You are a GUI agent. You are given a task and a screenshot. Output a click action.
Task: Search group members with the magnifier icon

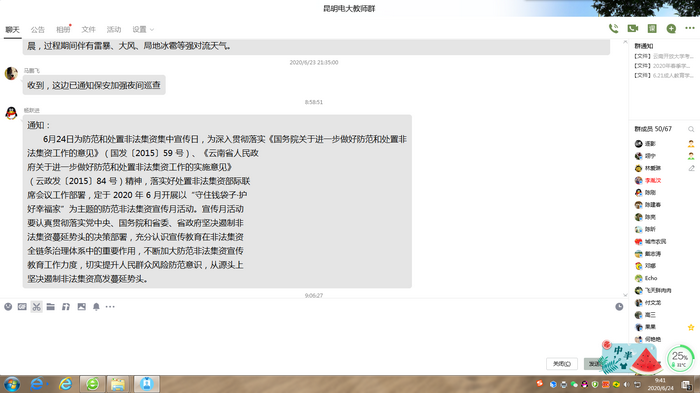(691, 129)
